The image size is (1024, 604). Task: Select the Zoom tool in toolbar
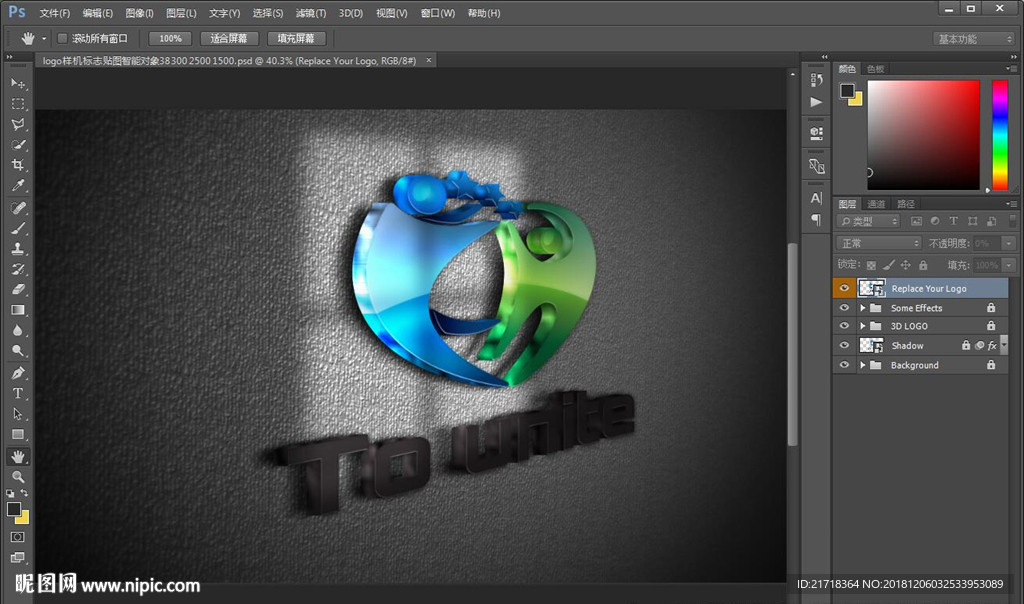click(x=18, y=477)
